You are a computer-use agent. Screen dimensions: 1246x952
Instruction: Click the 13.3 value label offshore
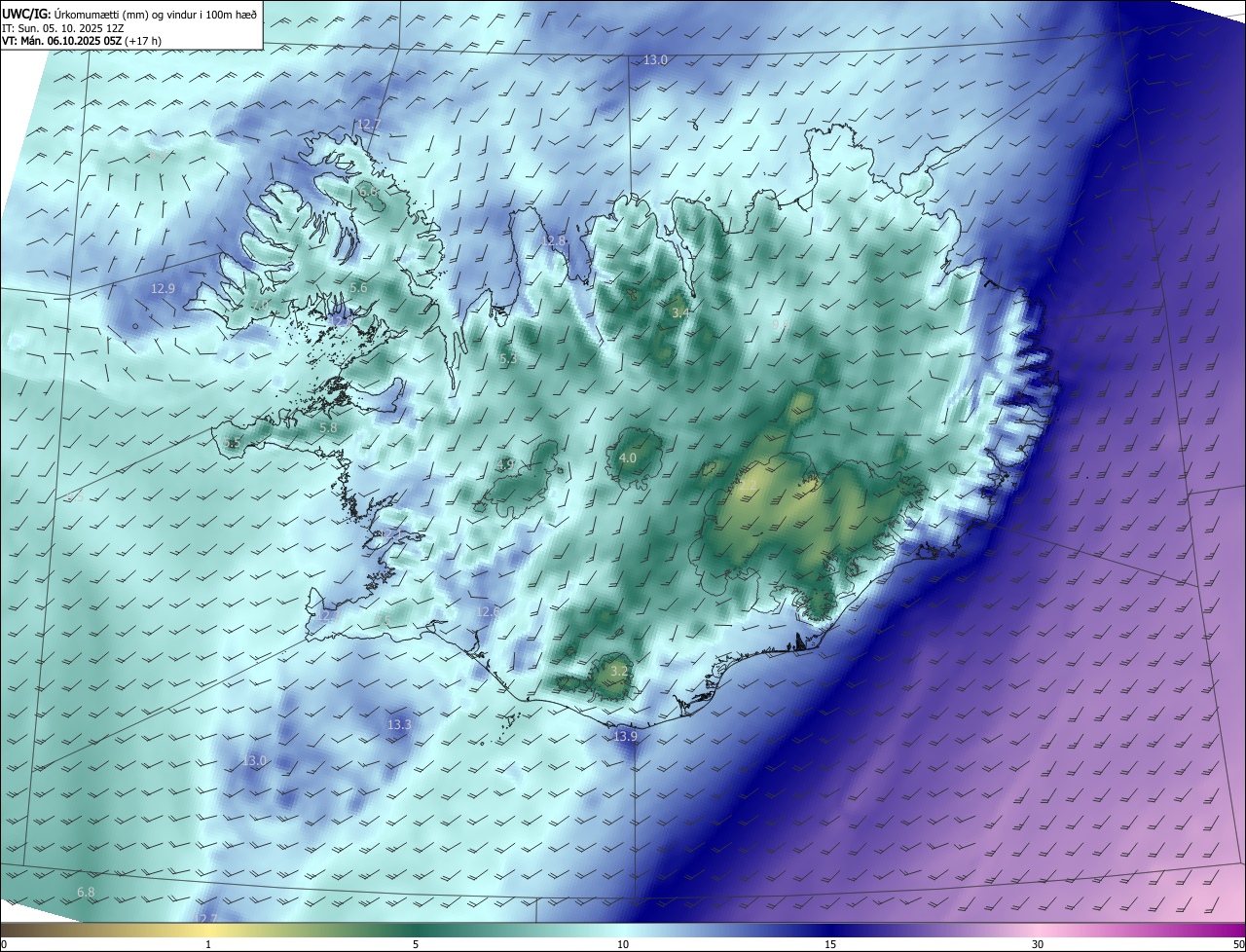[x=399, y=724]
